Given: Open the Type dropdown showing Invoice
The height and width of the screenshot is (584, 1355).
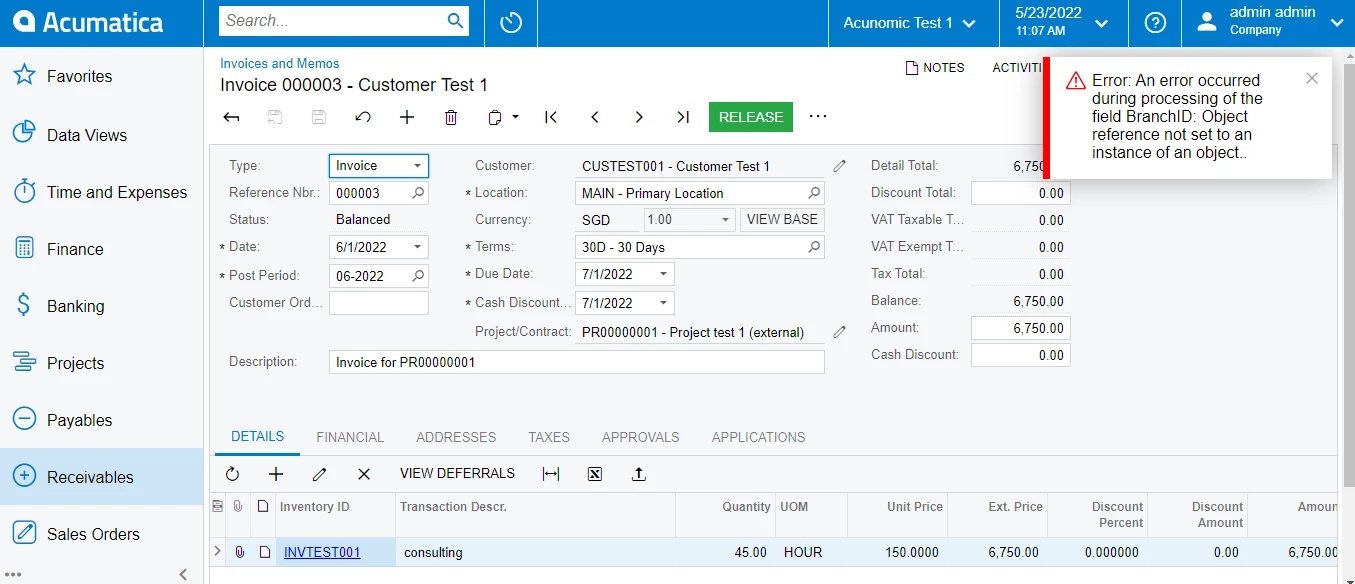Looking at the screenshot, I should 379,166.
